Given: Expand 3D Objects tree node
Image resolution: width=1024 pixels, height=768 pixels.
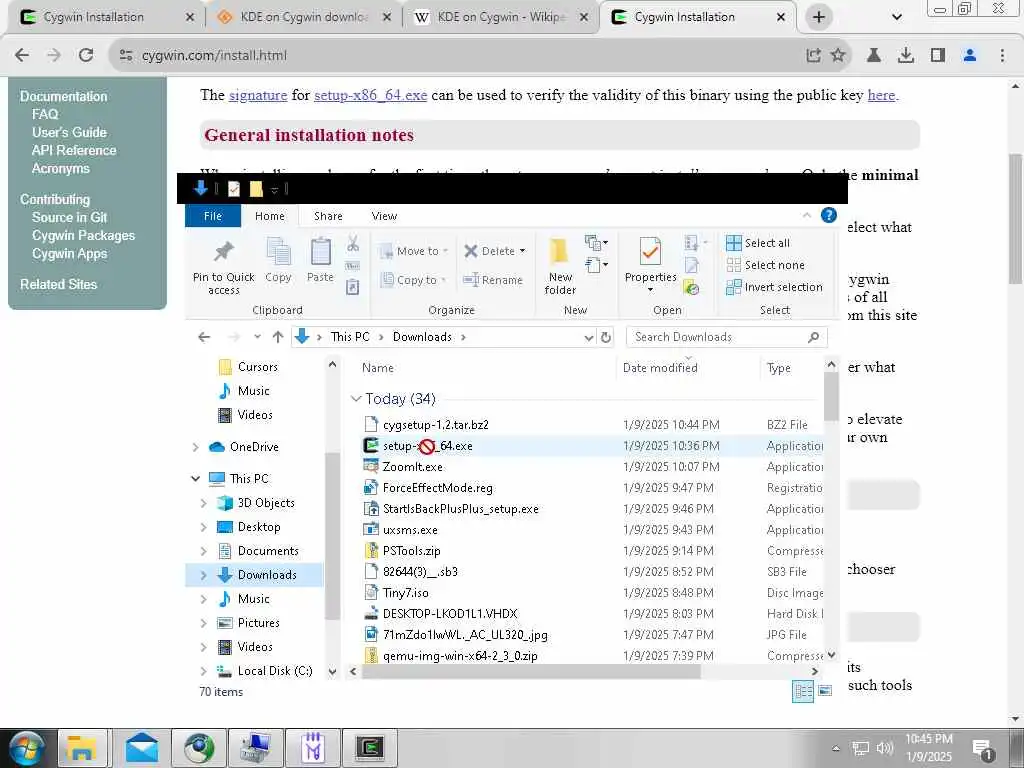Looking at the screenshot, I should (x=203, y=504).
